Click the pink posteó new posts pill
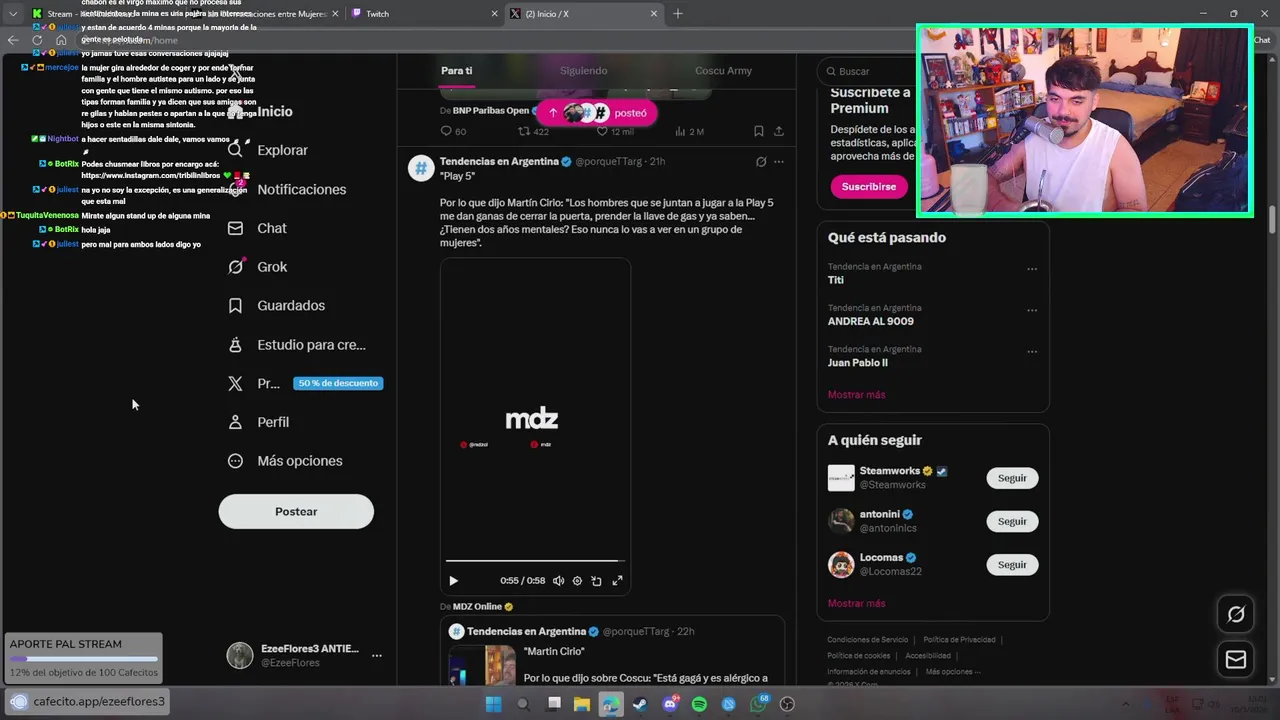The height and width of the screenshot is (720, 1280). (x=596, y=113)
